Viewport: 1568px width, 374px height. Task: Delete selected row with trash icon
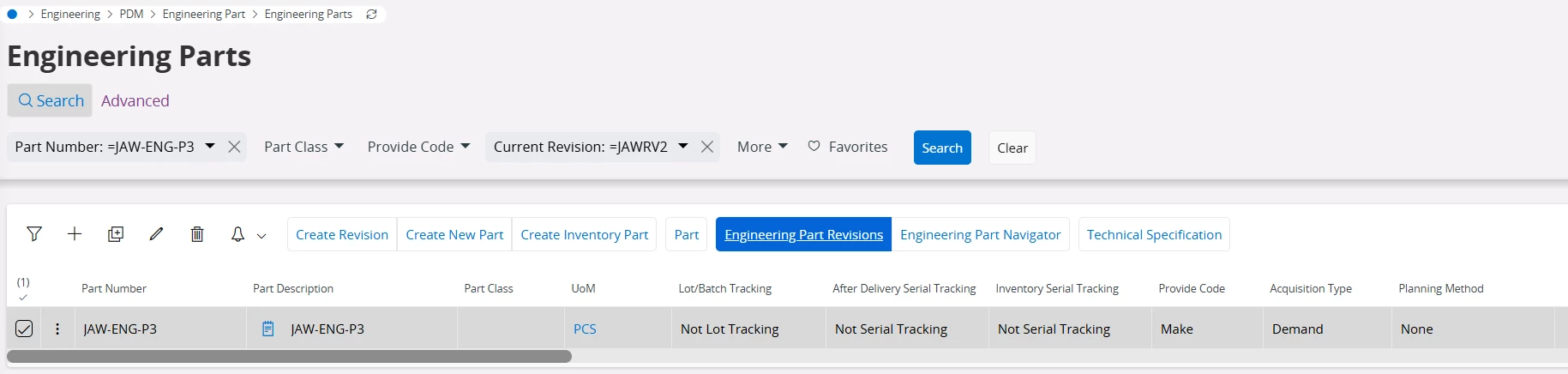(x=197, y=234)
